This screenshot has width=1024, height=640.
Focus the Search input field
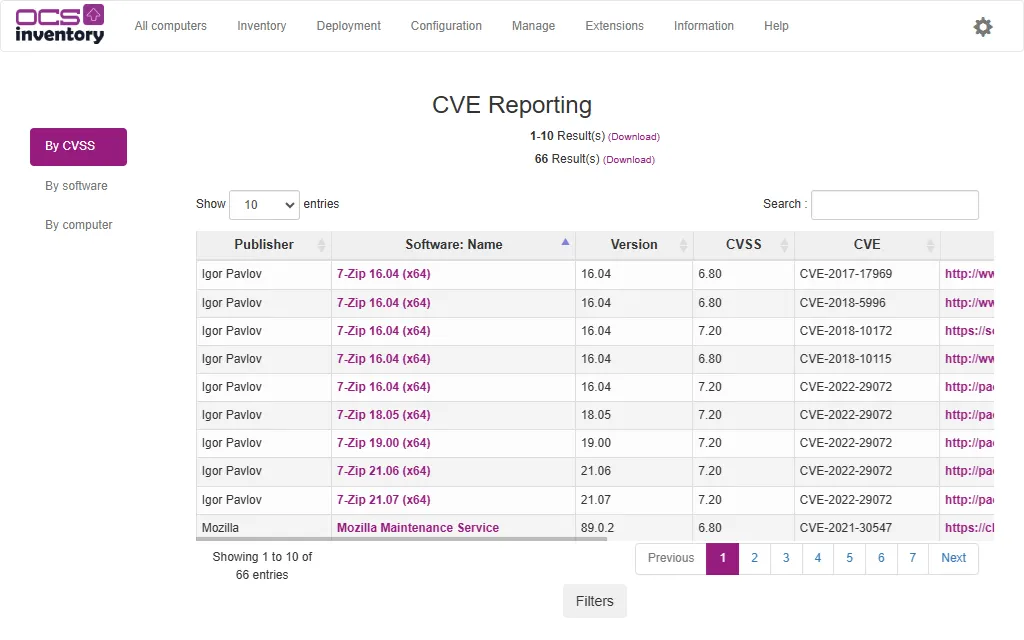[895, 205]
